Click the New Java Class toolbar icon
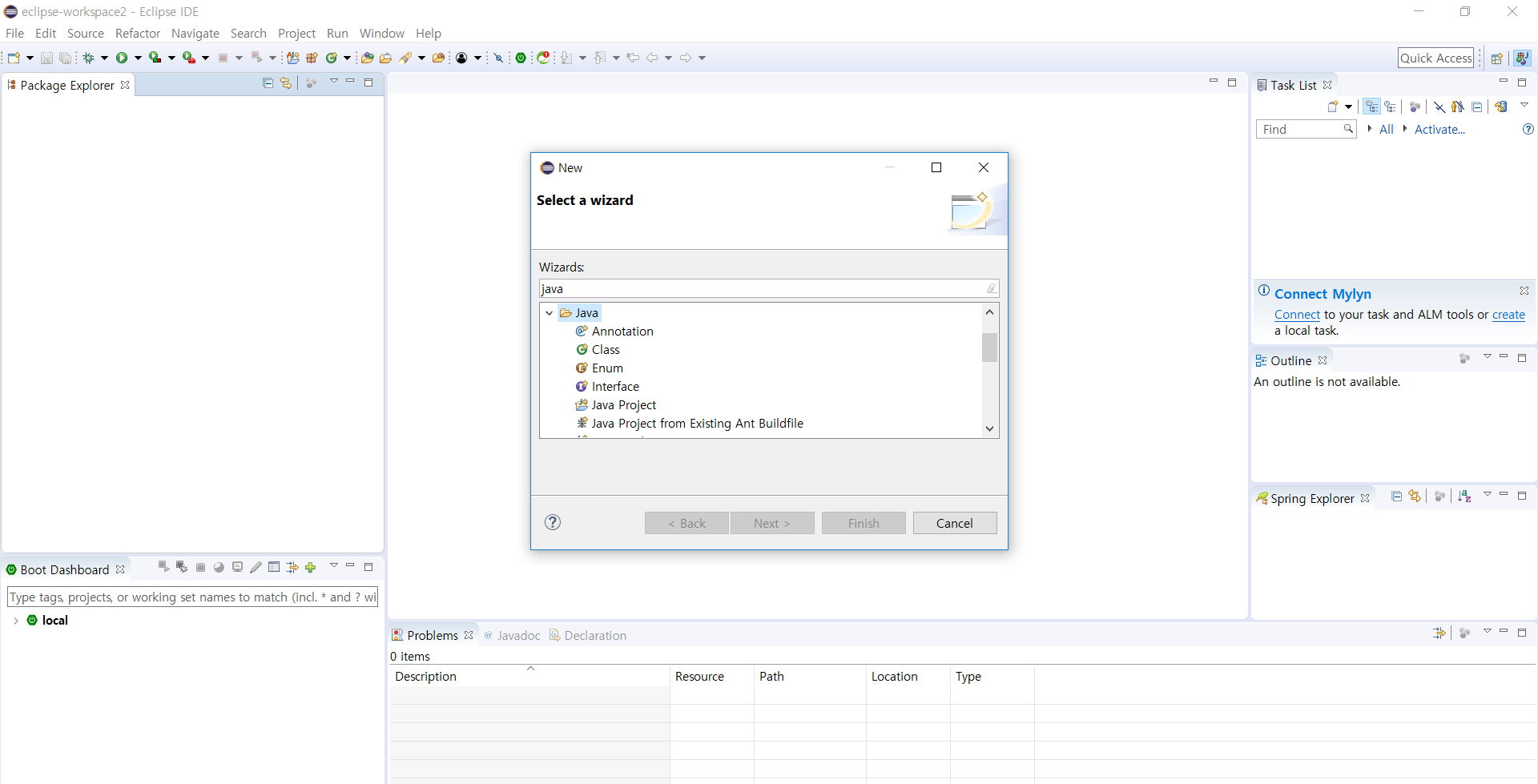The width and height of the screenshot is (1538, 784). tap(332, 58)
